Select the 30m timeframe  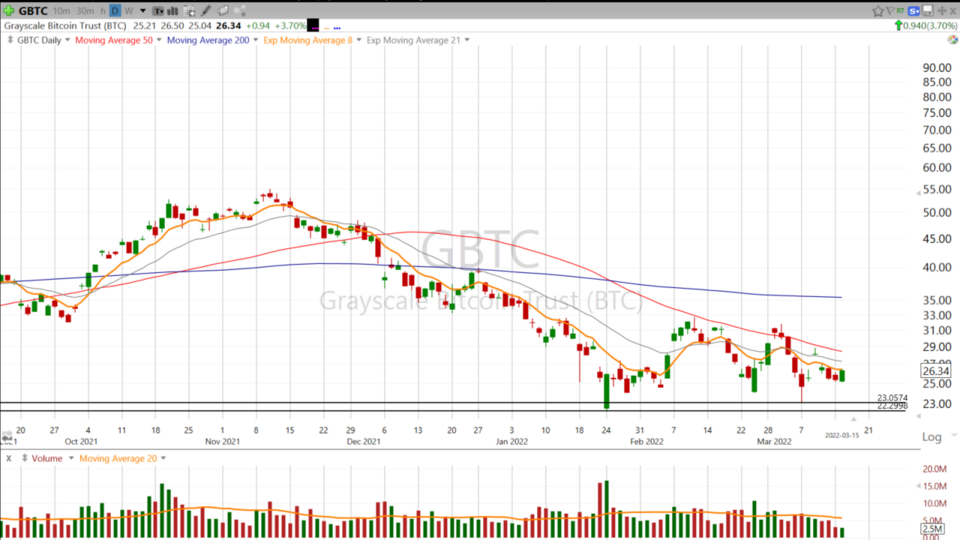pos(84,10)
